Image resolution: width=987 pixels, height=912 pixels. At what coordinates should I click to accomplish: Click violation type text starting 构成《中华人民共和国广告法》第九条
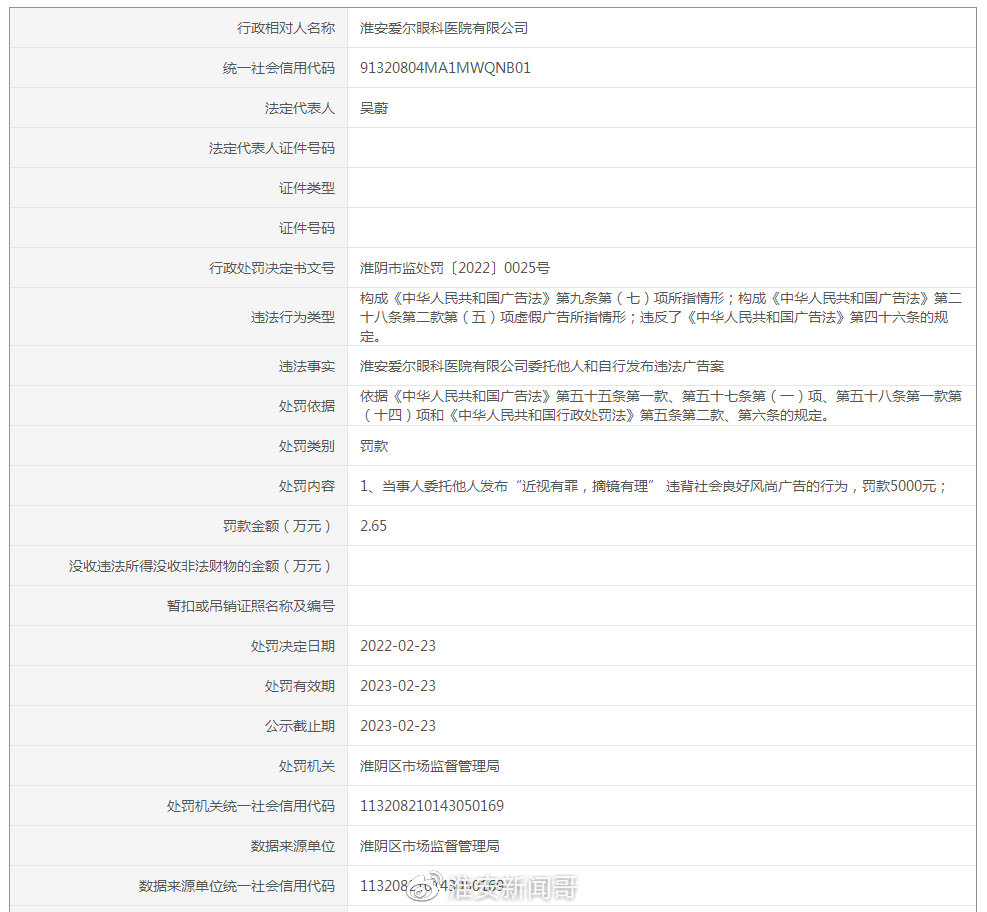[x=660, y=317]
